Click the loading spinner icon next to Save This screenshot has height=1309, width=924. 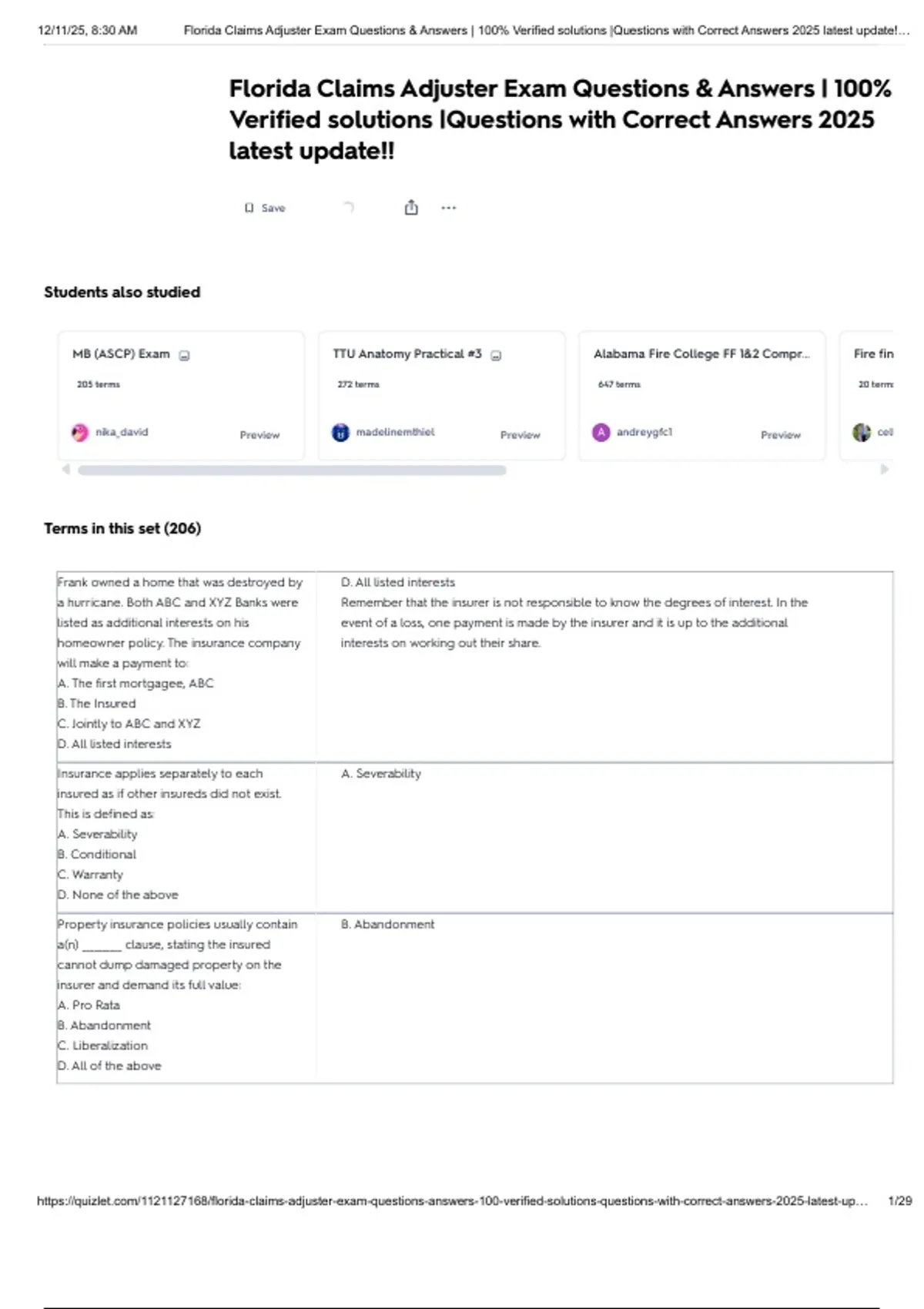(x=348, y=207)
